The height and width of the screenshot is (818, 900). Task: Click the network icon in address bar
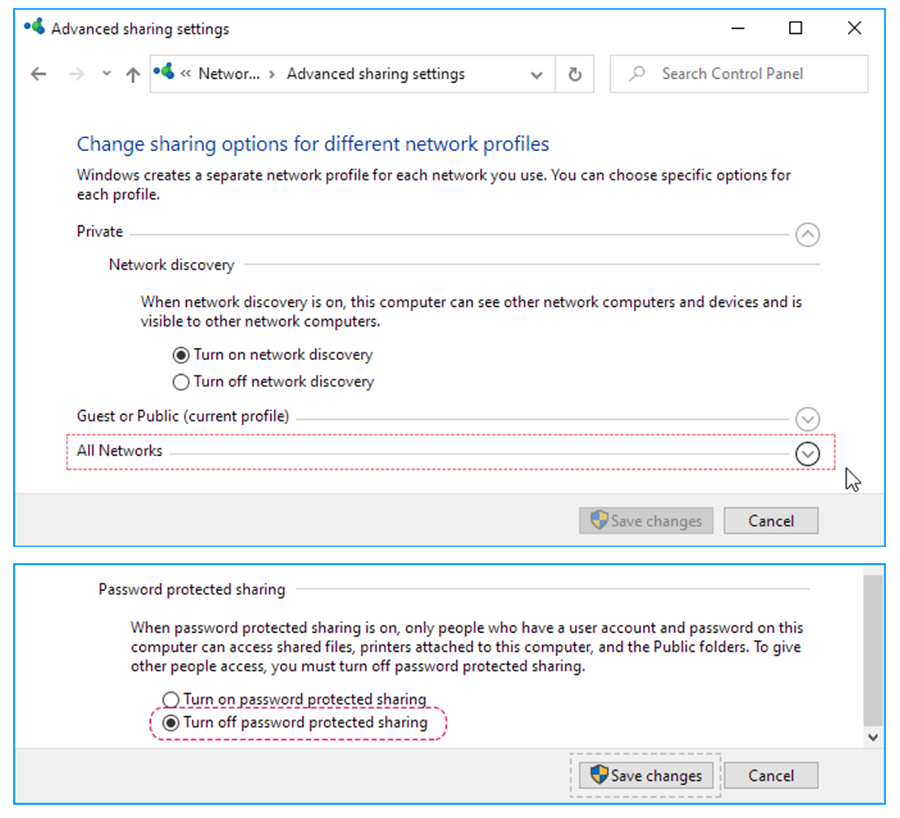165,73
